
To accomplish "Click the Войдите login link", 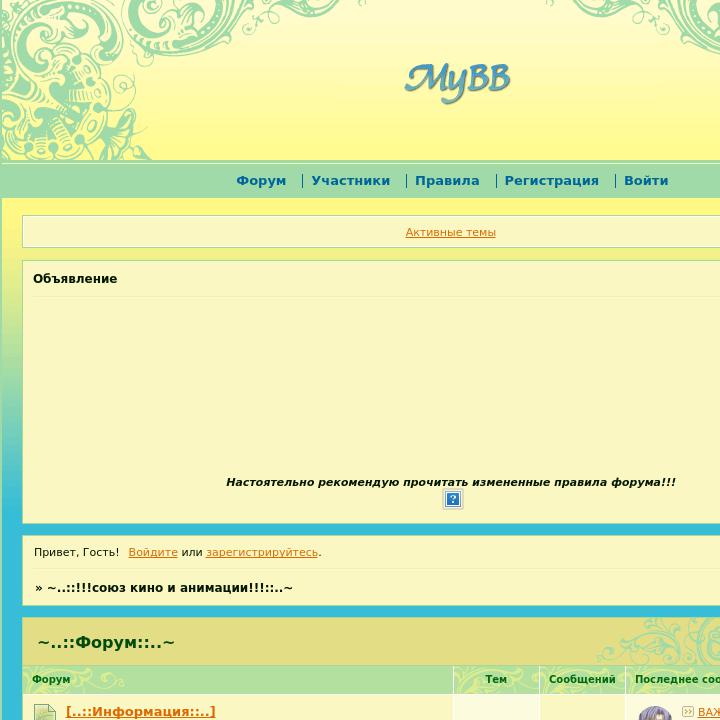I will pos(153,552).
